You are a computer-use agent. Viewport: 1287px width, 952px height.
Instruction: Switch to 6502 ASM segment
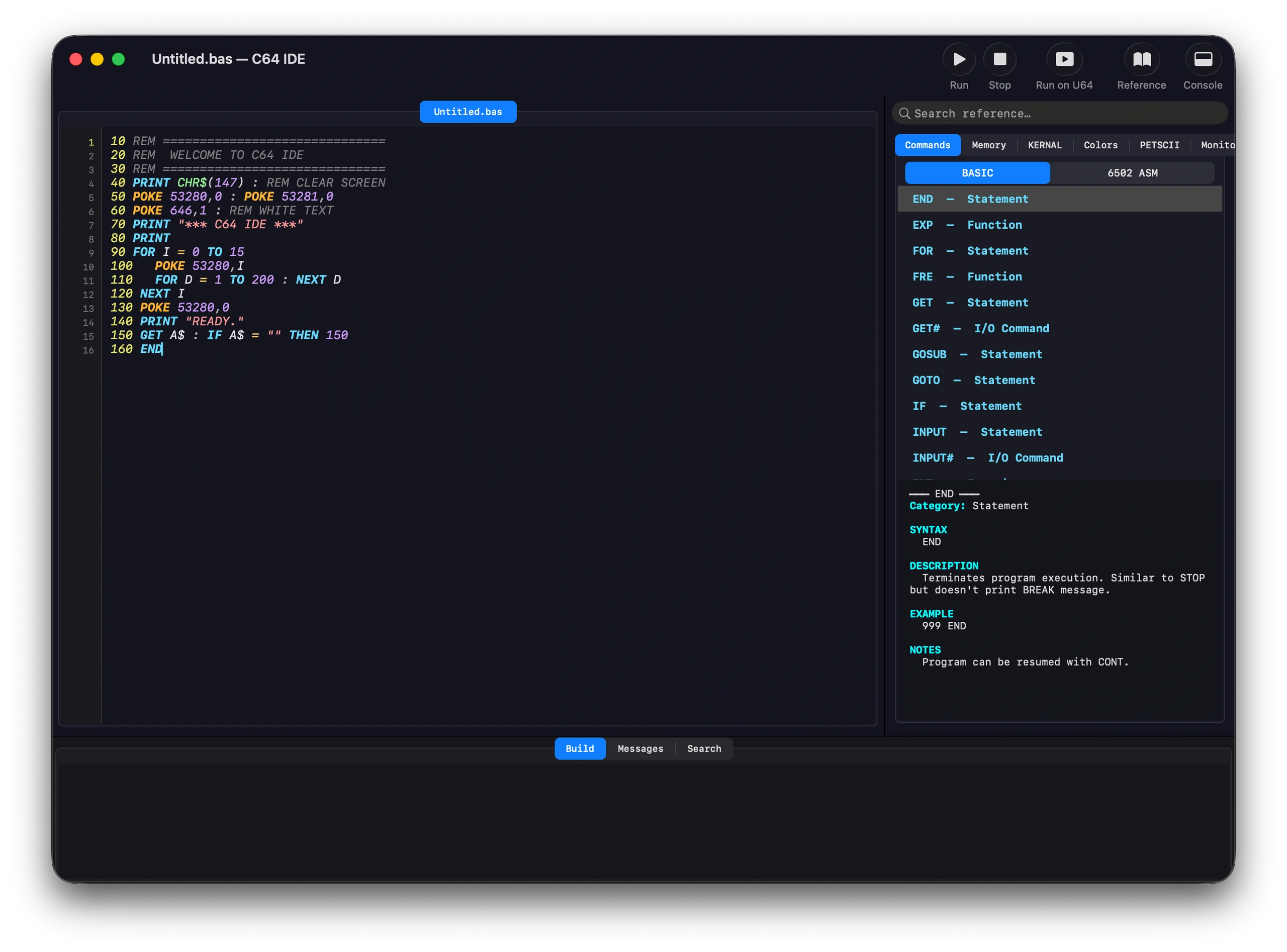(1131, 173)
